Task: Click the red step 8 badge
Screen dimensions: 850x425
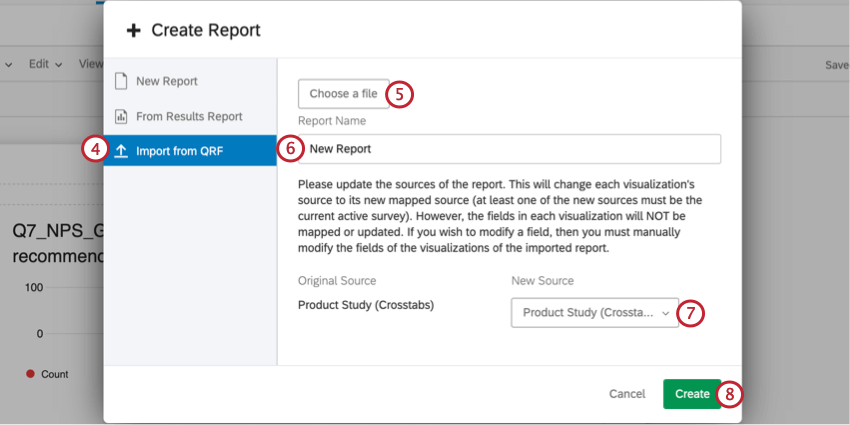Action: pos(730,394)
